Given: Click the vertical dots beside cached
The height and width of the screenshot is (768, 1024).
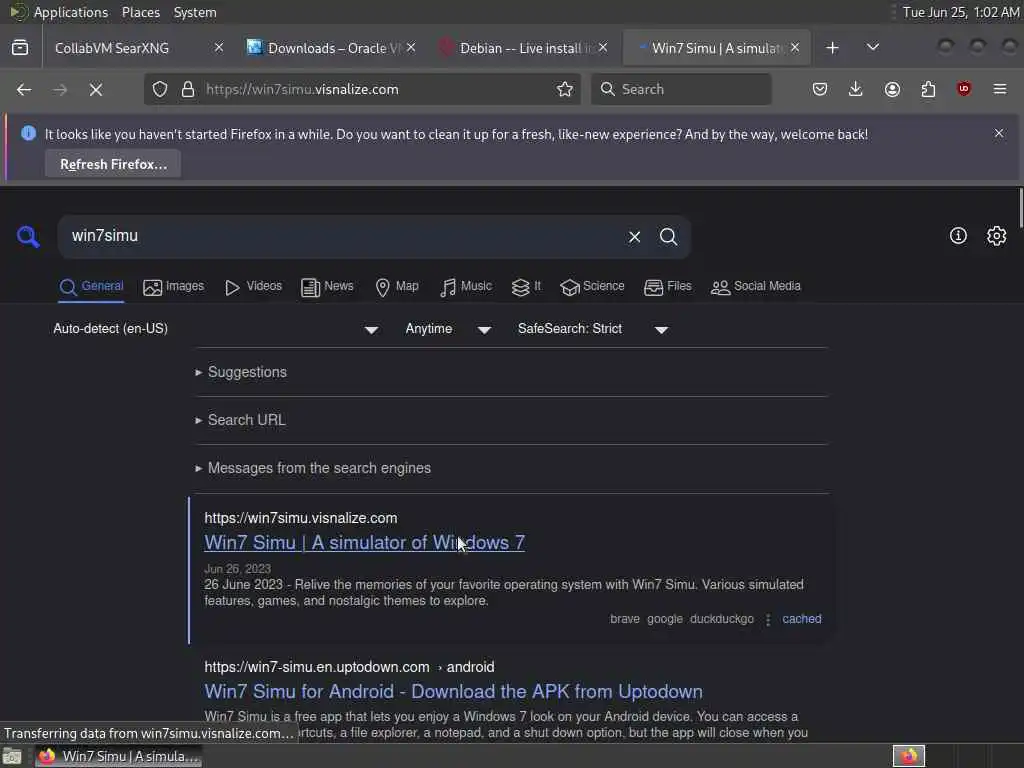Looking at the screenshot, I should [x=768, y=619].
